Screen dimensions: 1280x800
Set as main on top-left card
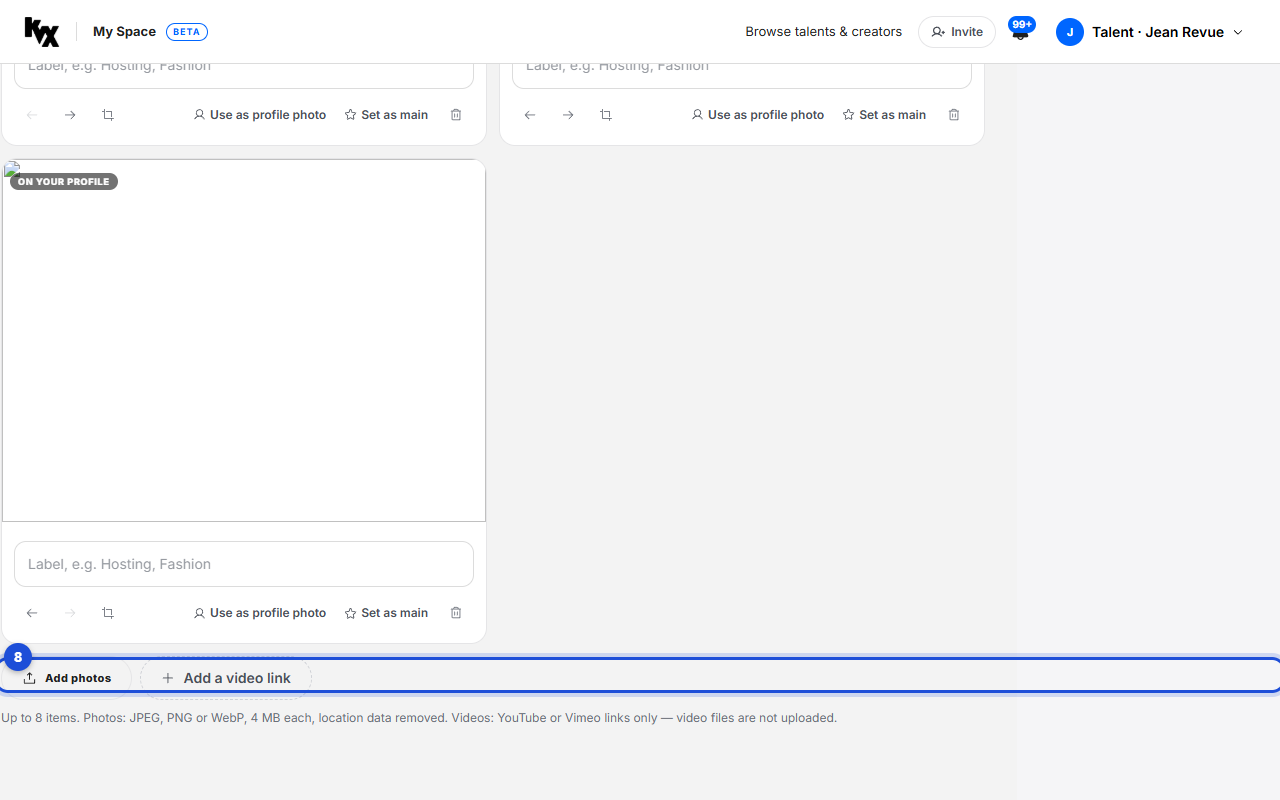click(x=386, y=115)
